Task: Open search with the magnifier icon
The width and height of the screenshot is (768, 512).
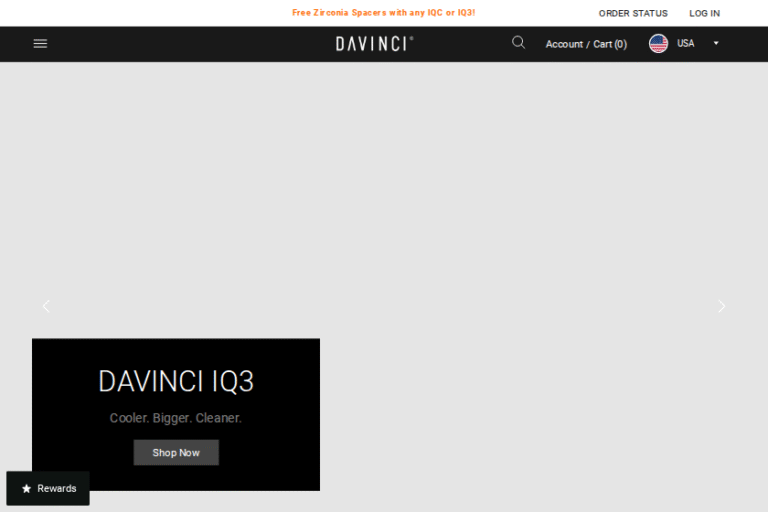Action: [518, 43]
